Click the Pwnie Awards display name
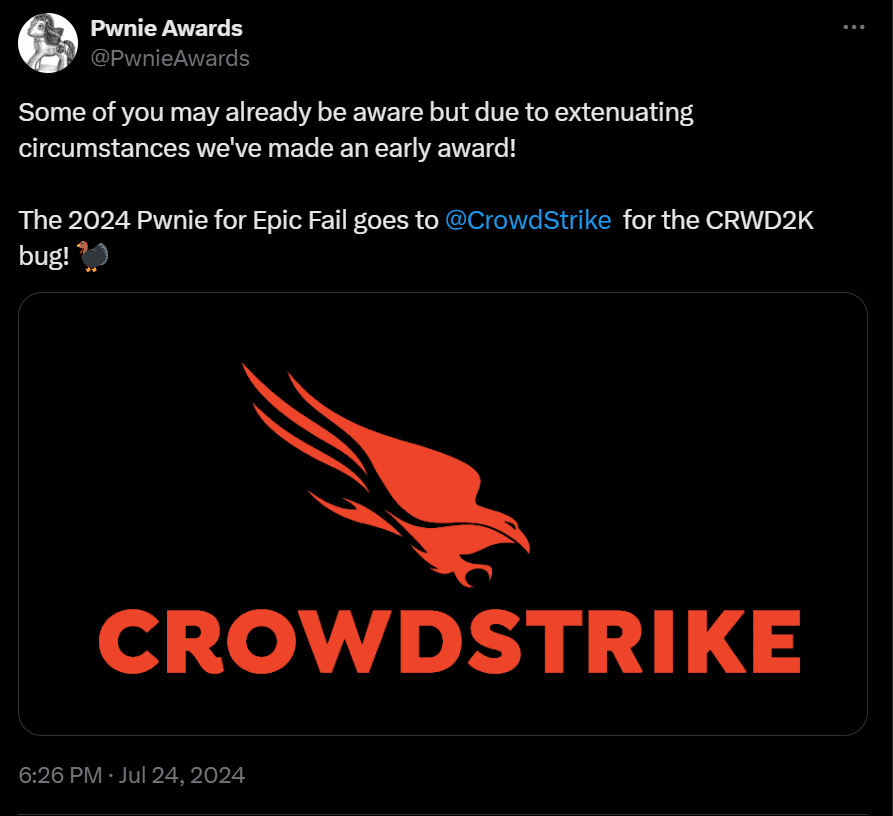The width and height of the screenshot is (893, 816). tap(166, 28)
